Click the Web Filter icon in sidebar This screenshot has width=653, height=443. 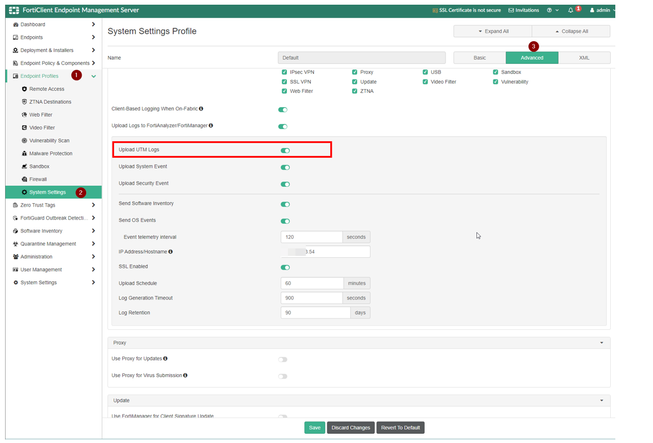coord(24,115)
